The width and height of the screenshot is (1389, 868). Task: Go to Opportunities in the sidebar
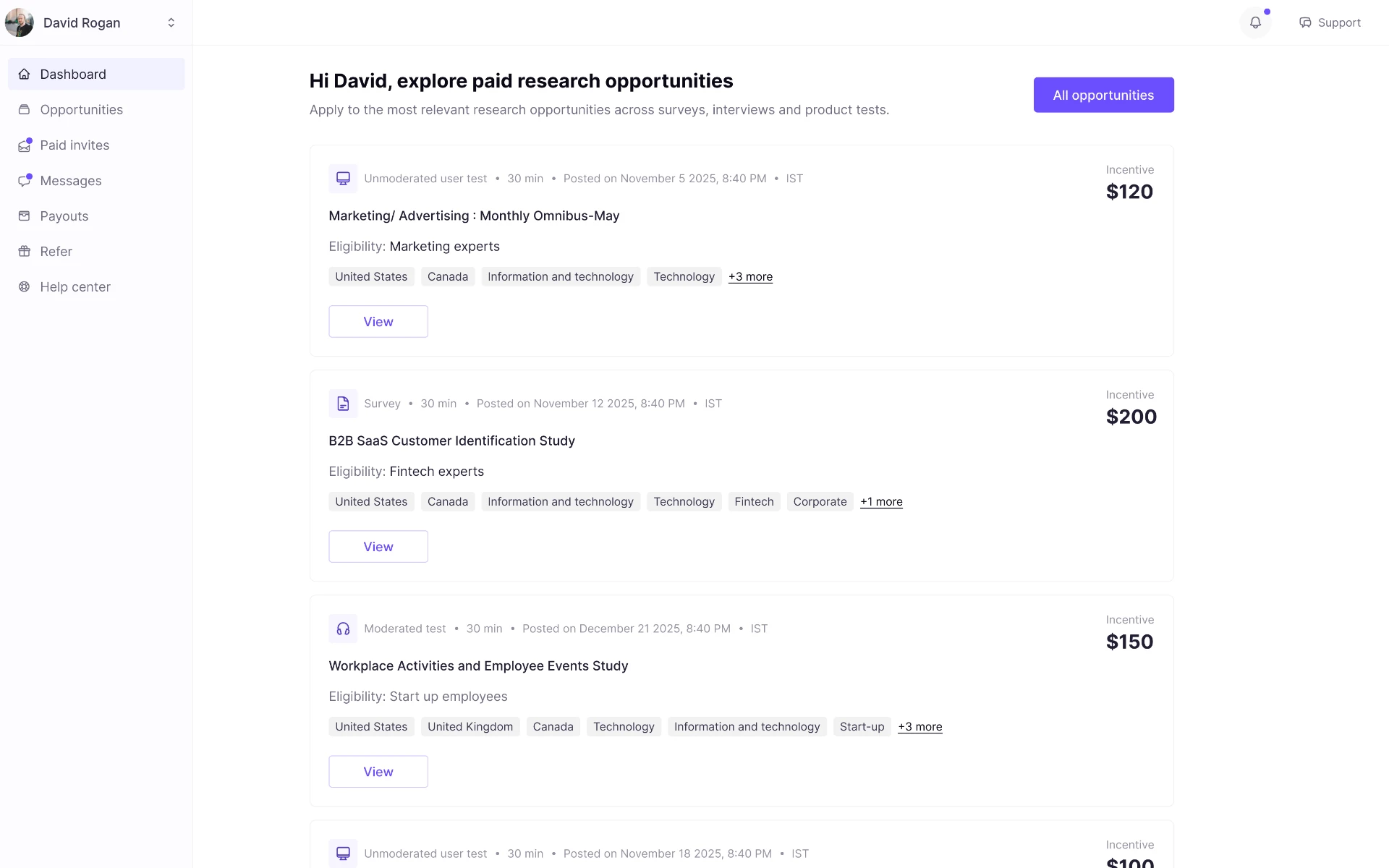(96, 109)
